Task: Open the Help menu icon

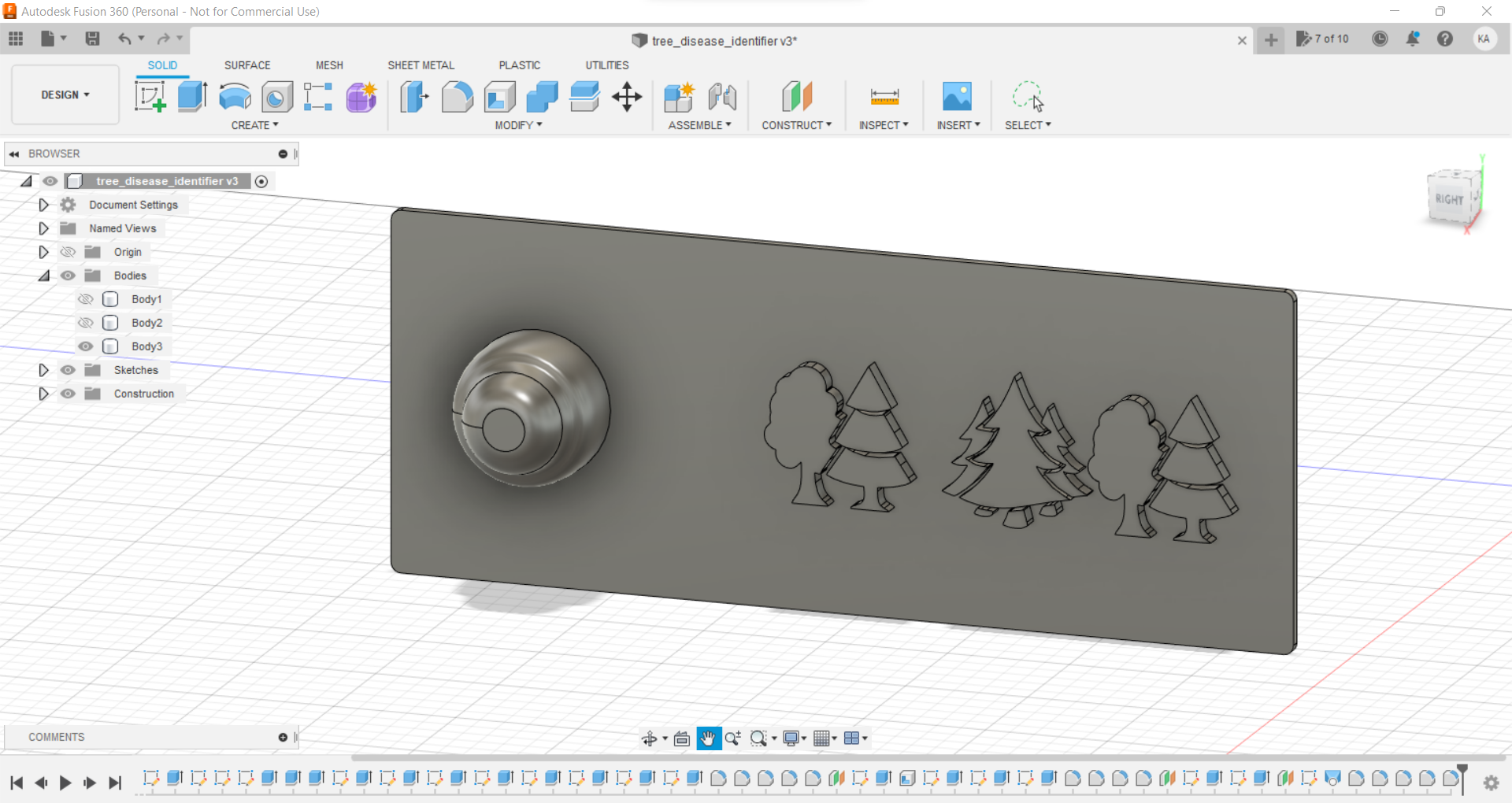Action: [1445, 39]
